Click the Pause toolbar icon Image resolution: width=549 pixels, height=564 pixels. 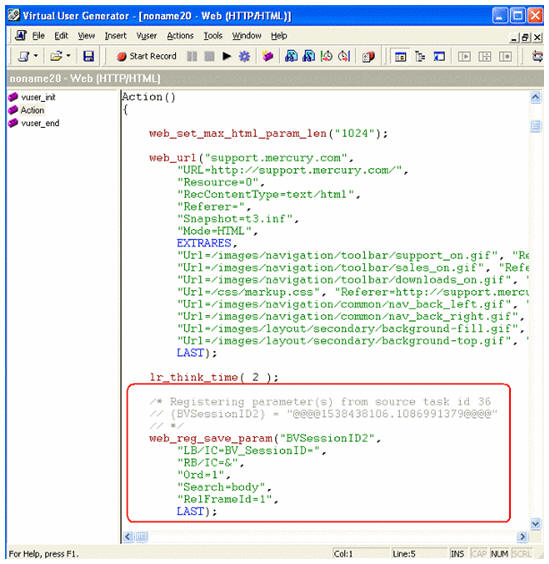192,56
